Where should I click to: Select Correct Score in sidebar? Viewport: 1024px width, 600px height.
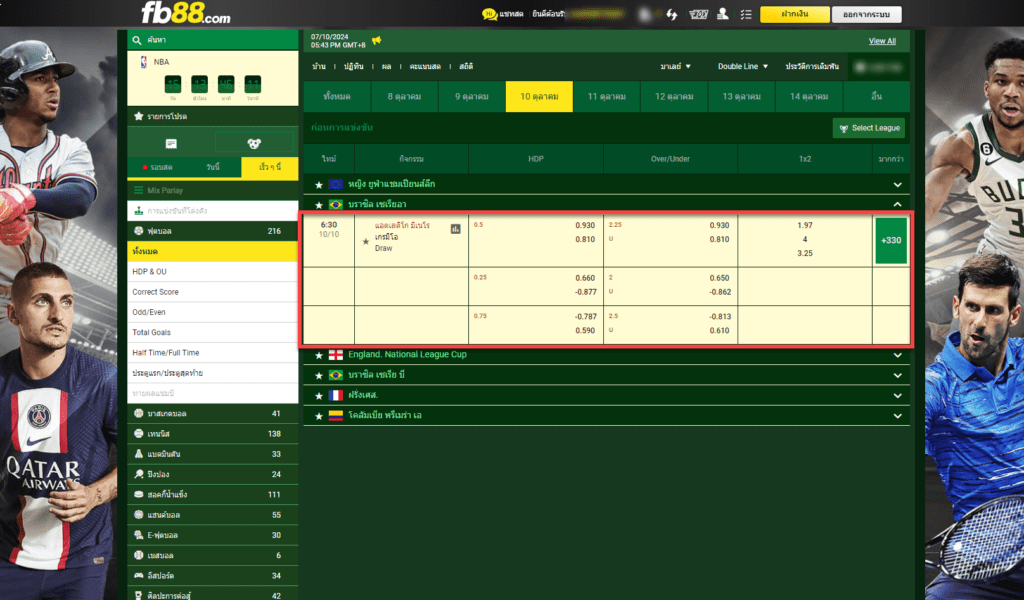213,292
